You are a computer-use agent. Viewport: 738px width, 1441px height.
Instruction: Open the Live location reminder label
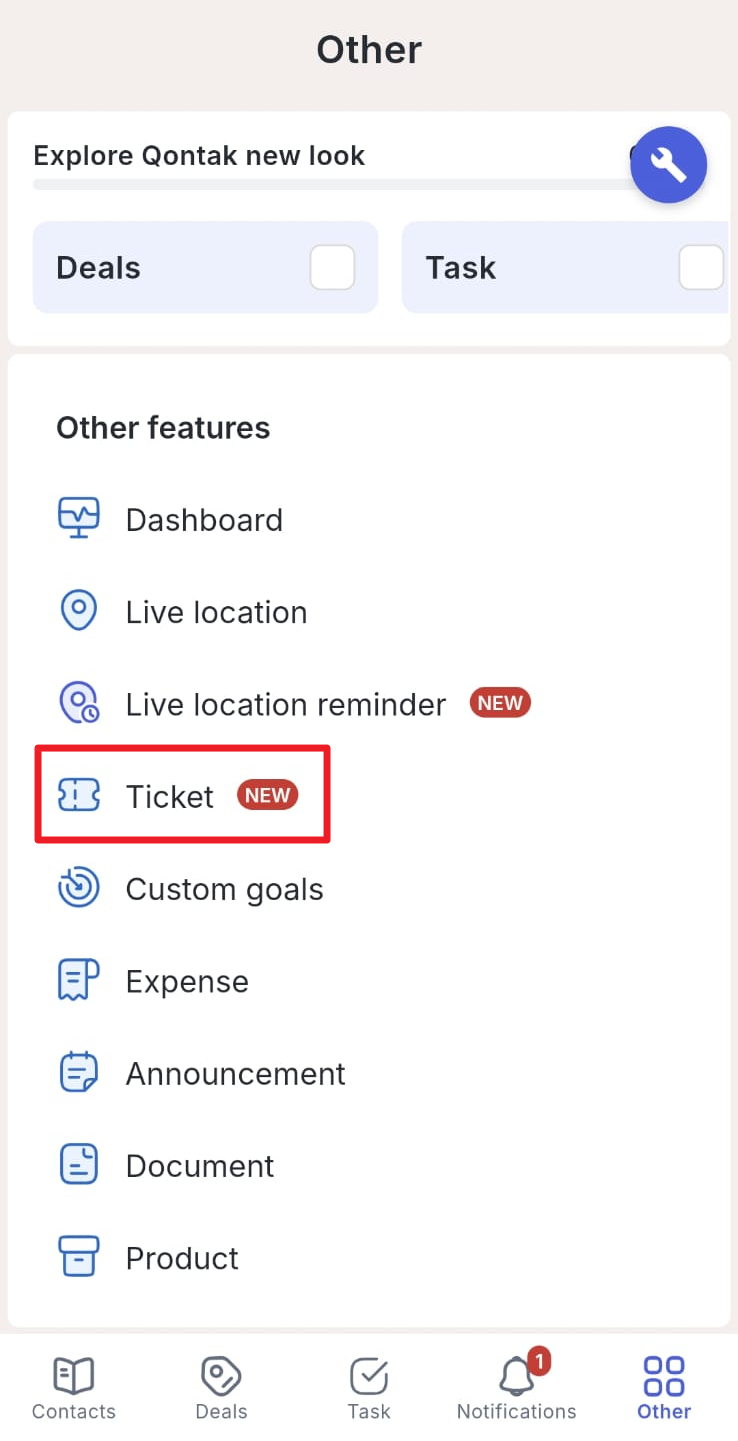285,704
